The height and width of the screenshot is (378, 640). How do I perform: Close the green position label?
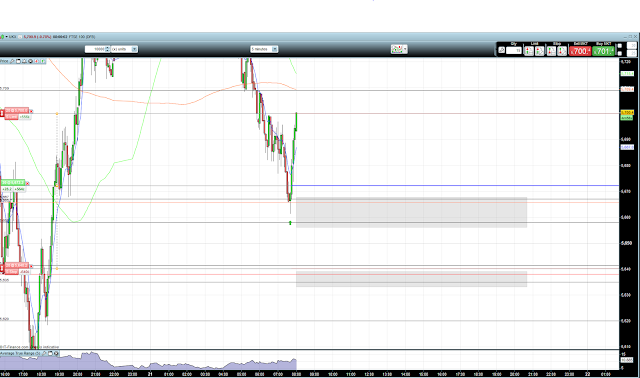pos(27,183)
